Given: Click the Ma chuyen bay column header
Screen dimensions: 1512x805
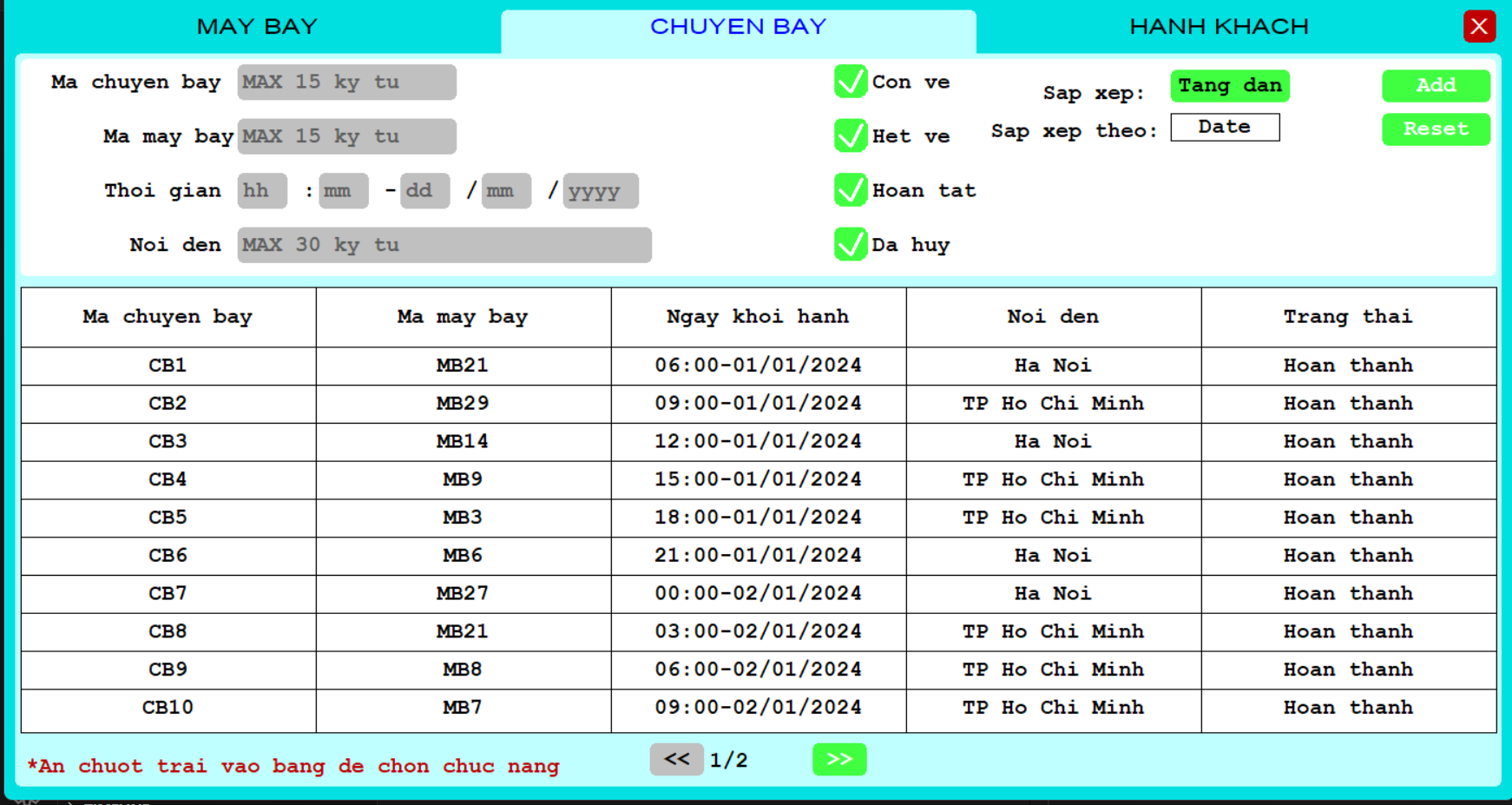Looking at the screenshot, I should click(x=168, y=317).
